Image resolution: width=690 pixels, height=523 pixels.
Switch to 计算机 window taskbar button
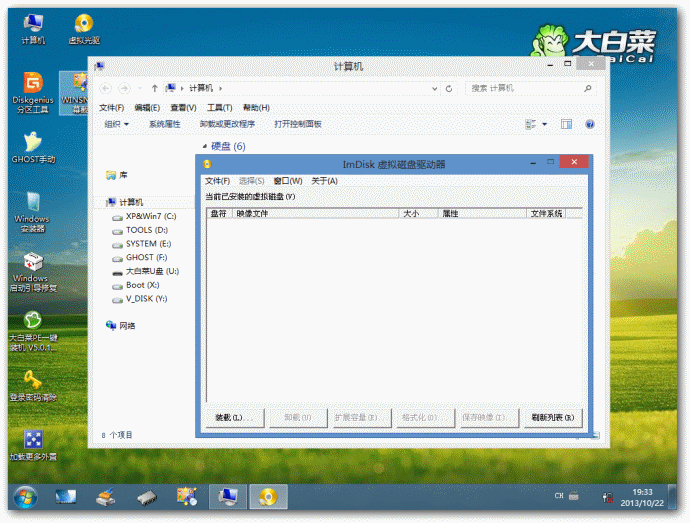[228, 497]
